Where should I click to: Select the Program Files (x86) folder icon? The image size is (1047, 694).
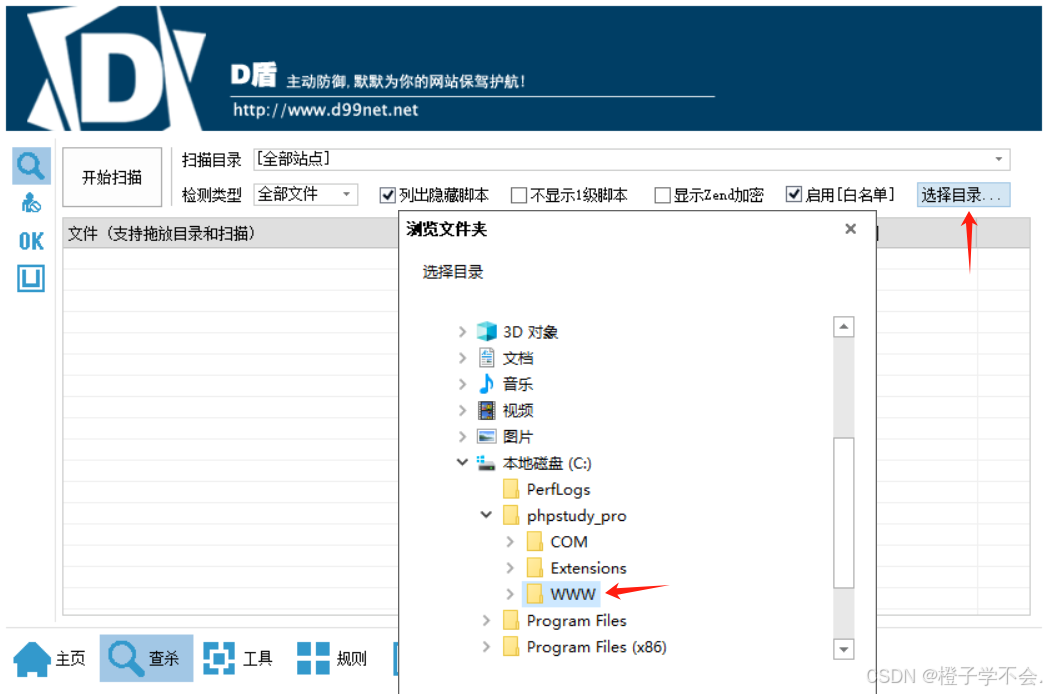(511, 647)
